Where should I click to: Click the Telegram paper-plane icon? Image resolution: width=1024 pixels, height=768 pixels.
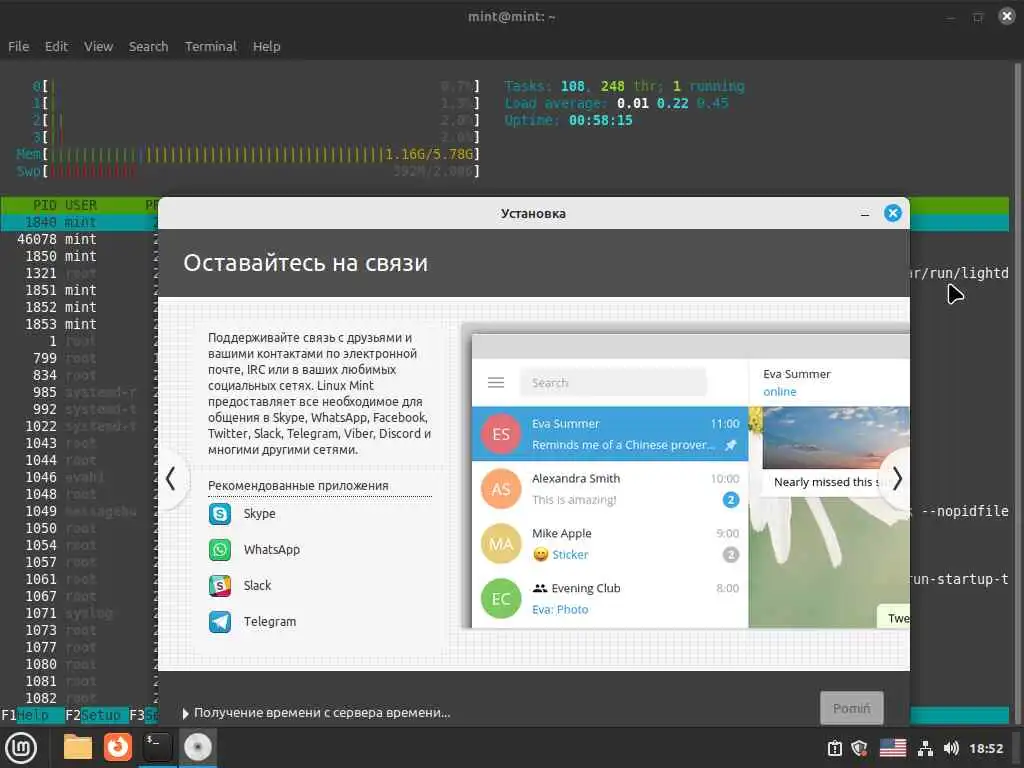click(219, 622)
